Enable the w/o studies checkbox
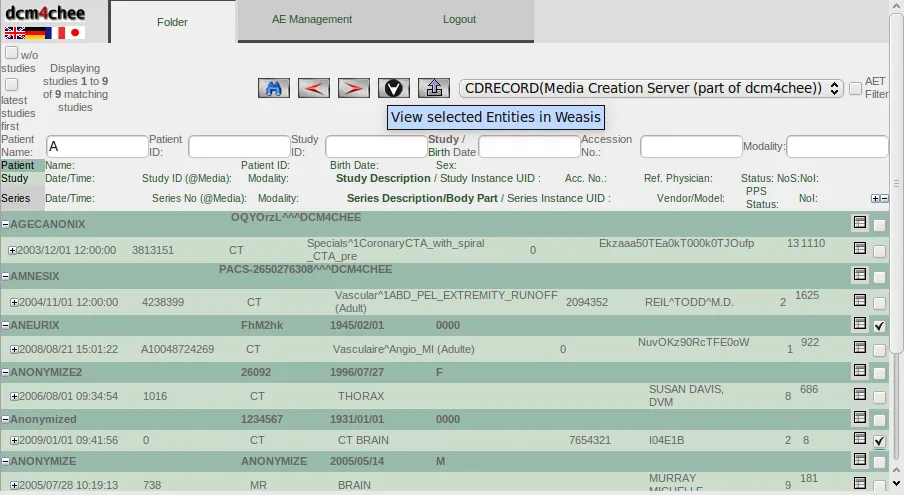This screenshot has width=904, height=495. click(x=12, y=53)
